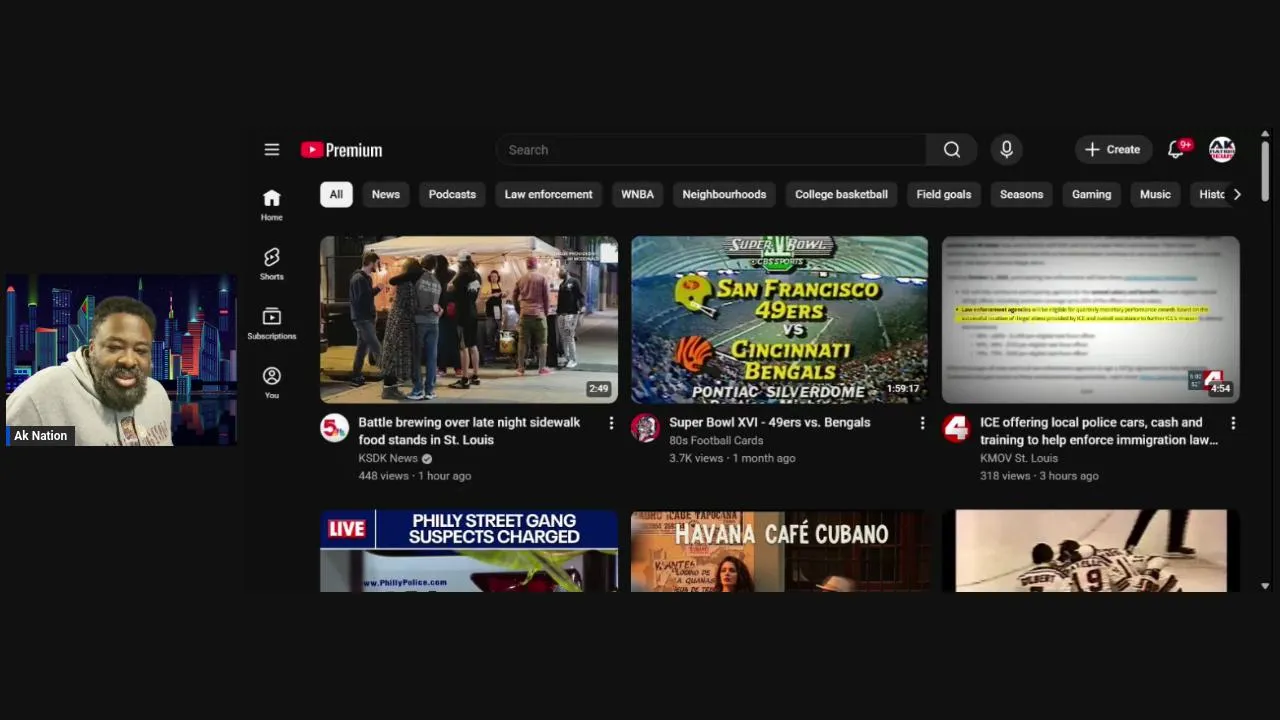Open KMOV St. Louis channel avatar
Image resolution: width=1280 pixels, height=720 pixels.
pyautogui.click(x=956, y=428)
